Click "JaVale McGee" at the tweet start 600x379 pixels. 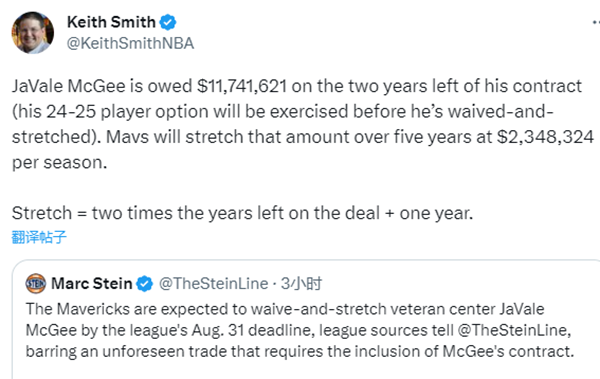coord(68,86)
